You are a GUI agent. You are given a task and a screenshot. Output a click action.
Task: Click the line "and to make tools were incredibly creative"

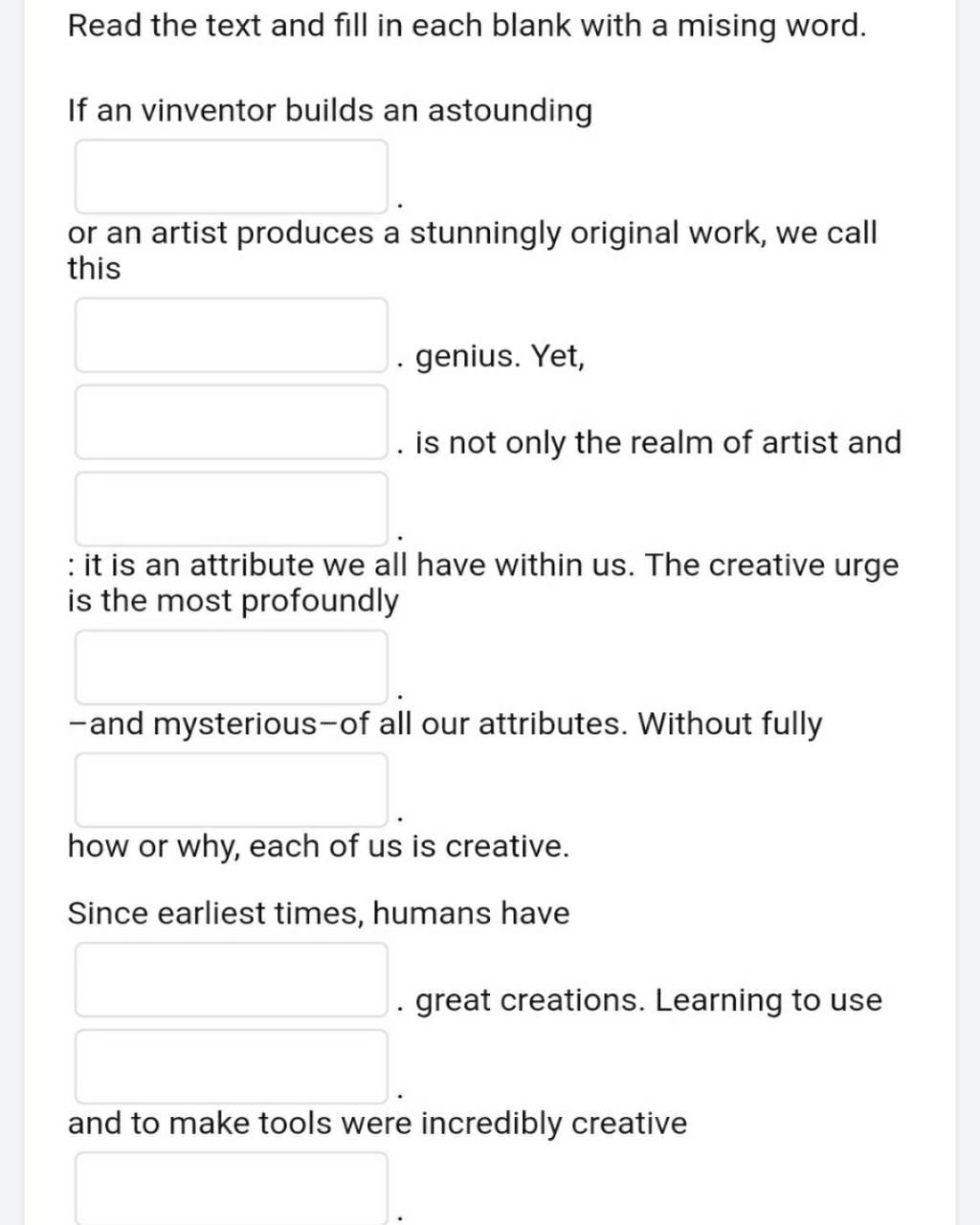tap(377, 1124)
